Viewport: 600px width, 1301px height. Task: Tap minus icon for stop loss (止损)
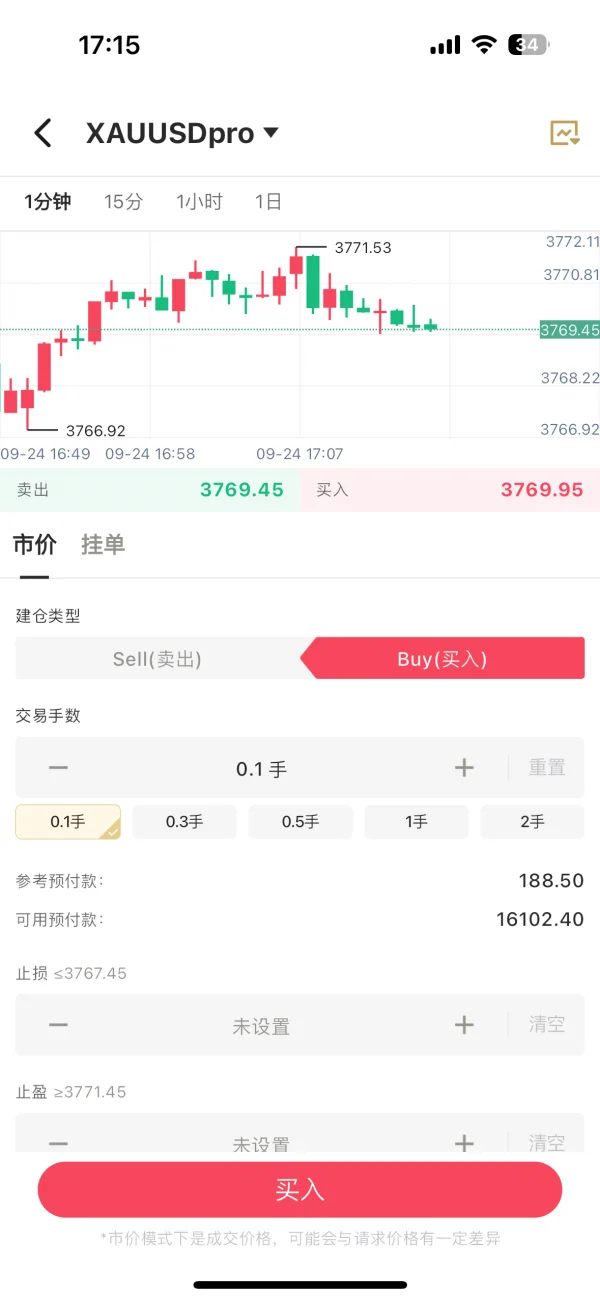coord(59,1025)
